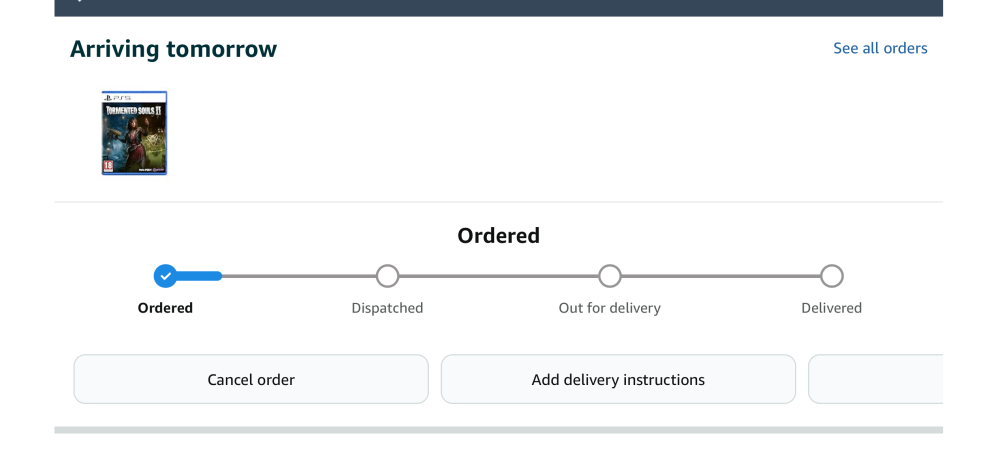Open the See all orders link
This screenshot has width=1000, height=462.
pyautogui.click(x=880, y=48)
